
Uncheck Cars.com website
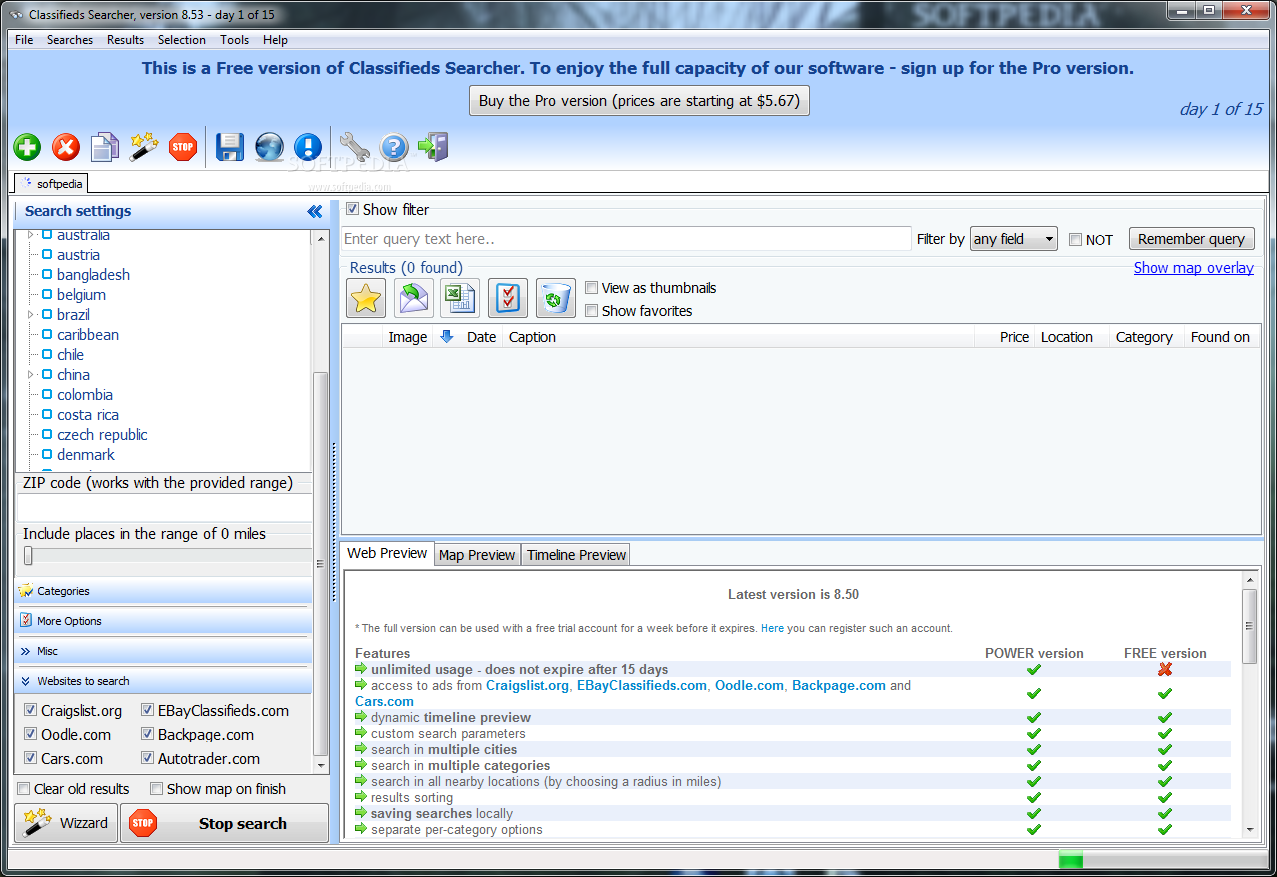pos(30,759)
